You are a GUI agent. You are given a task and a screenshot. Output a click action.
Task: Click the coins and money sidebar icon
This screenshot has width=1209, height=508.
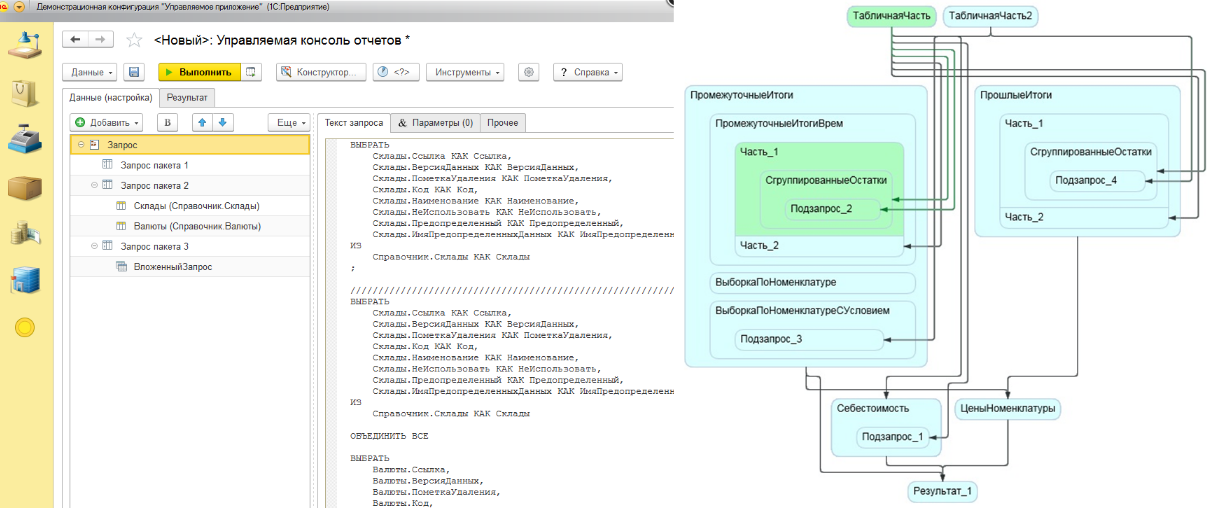25,233
